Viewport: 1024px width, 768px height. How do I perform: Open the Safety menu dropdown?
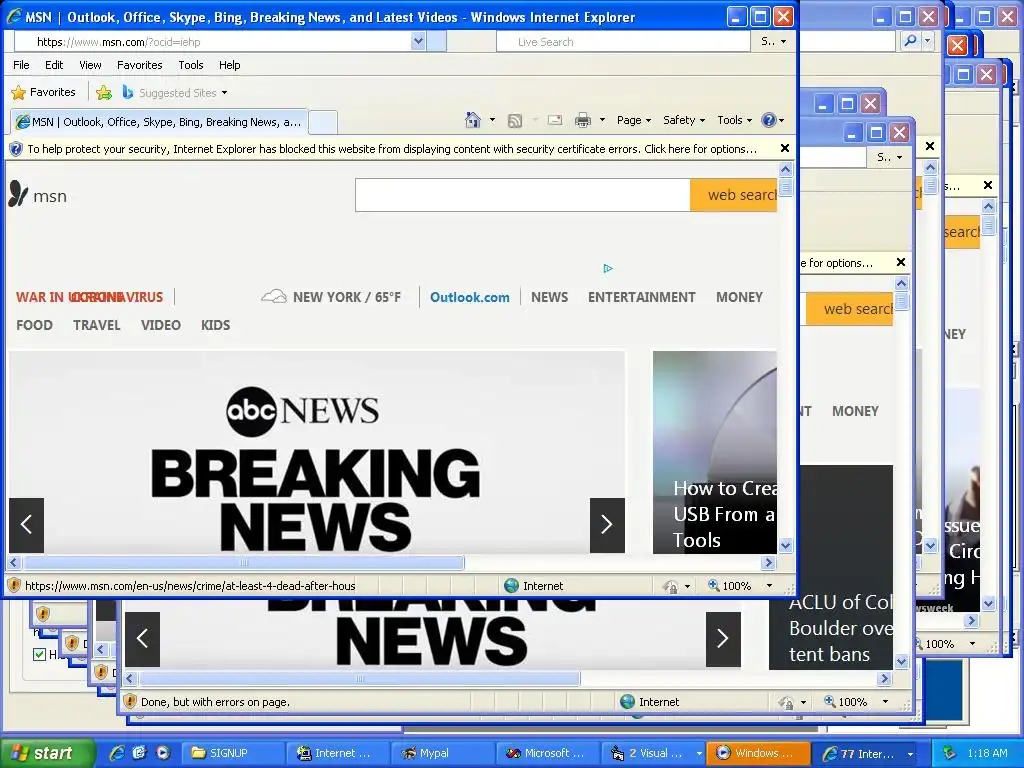tap(684, 120)
